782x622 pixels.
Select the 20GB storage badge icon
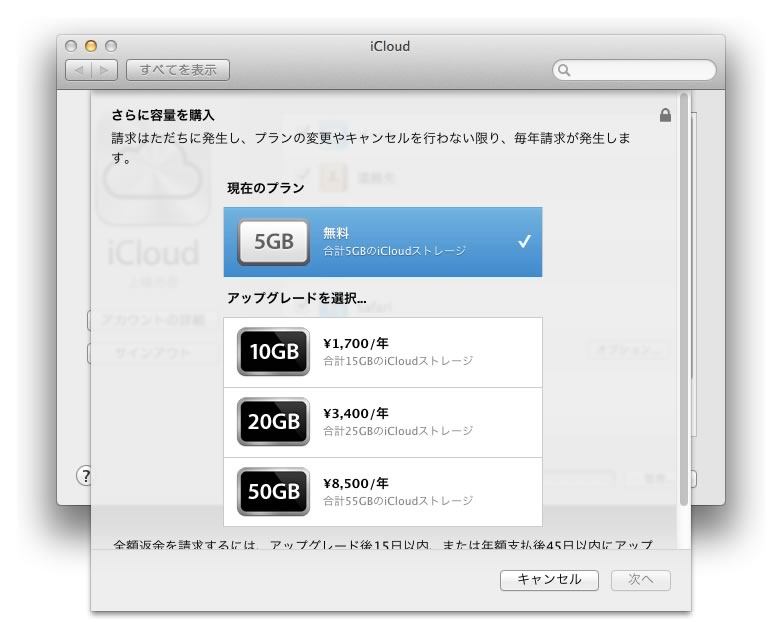coord(273,421)
